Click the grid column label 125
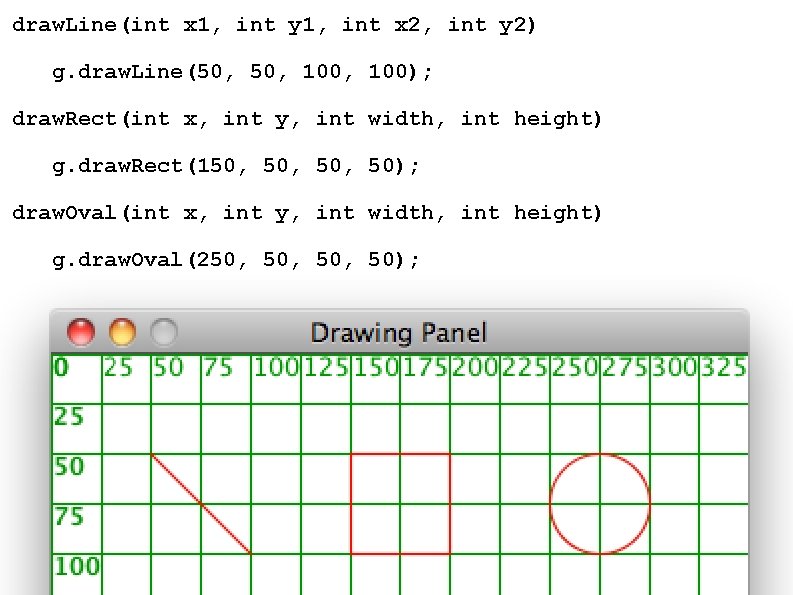This screenshot has width=793, height=595. 326,367
